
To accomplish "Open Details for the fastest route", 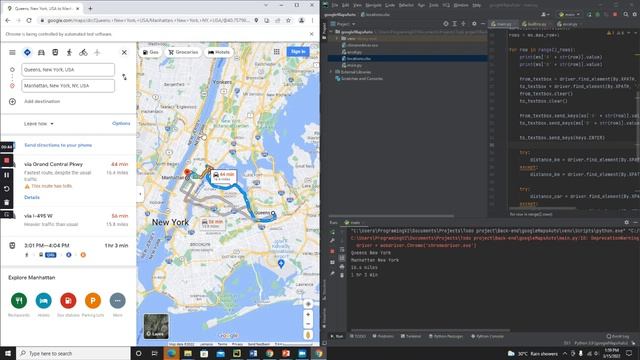I will 32,198.
